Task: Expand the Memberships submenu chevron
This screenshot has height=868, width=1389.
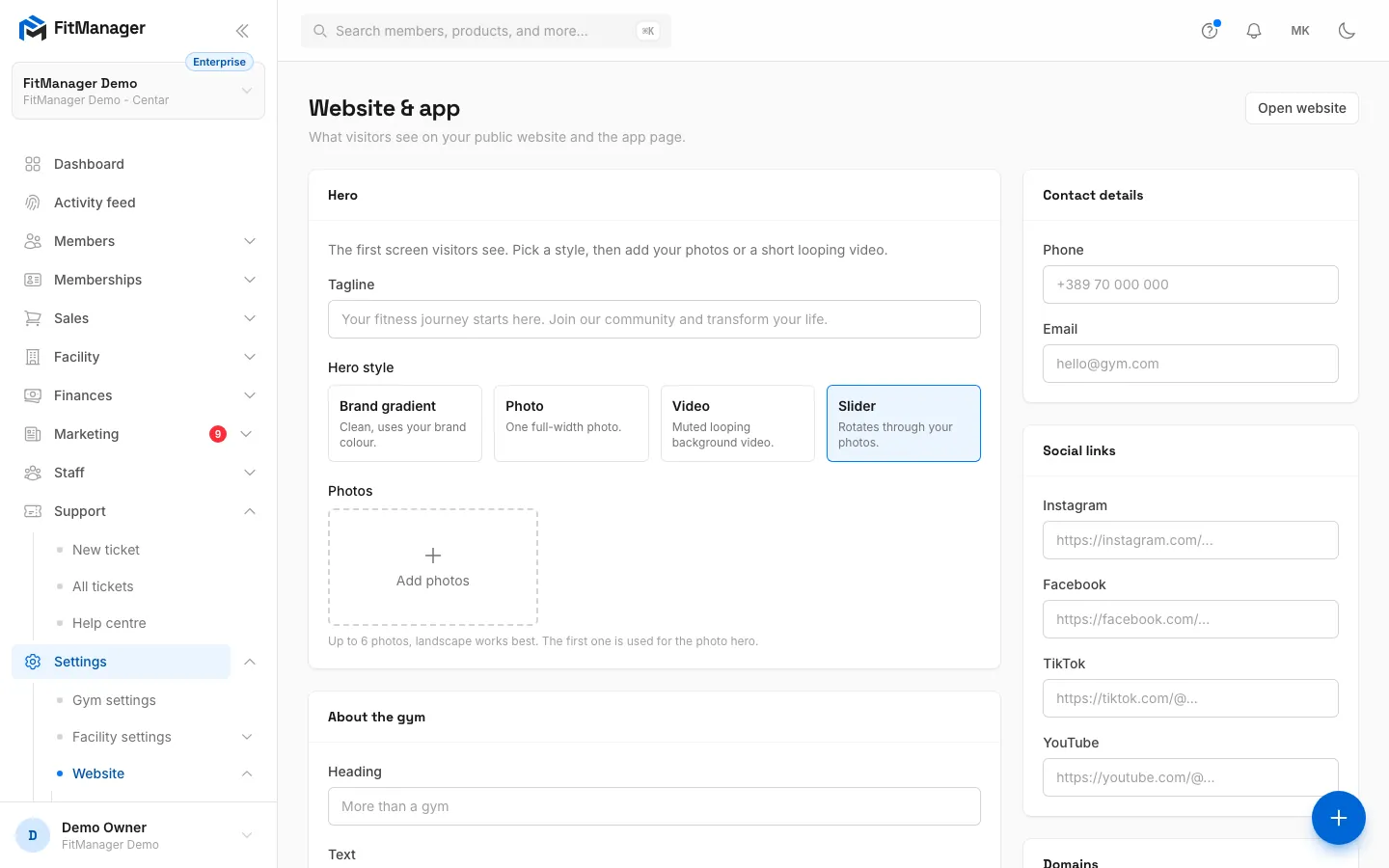Action: click(x=250, y=280)
